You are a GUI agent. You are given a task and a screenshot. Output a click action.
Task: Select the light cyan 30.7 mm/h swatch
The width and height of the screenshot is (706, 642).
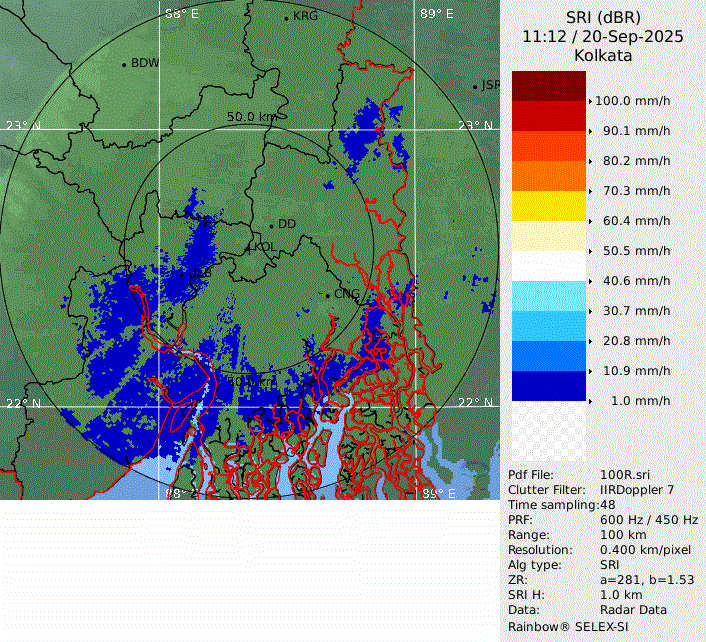[549, 296]
